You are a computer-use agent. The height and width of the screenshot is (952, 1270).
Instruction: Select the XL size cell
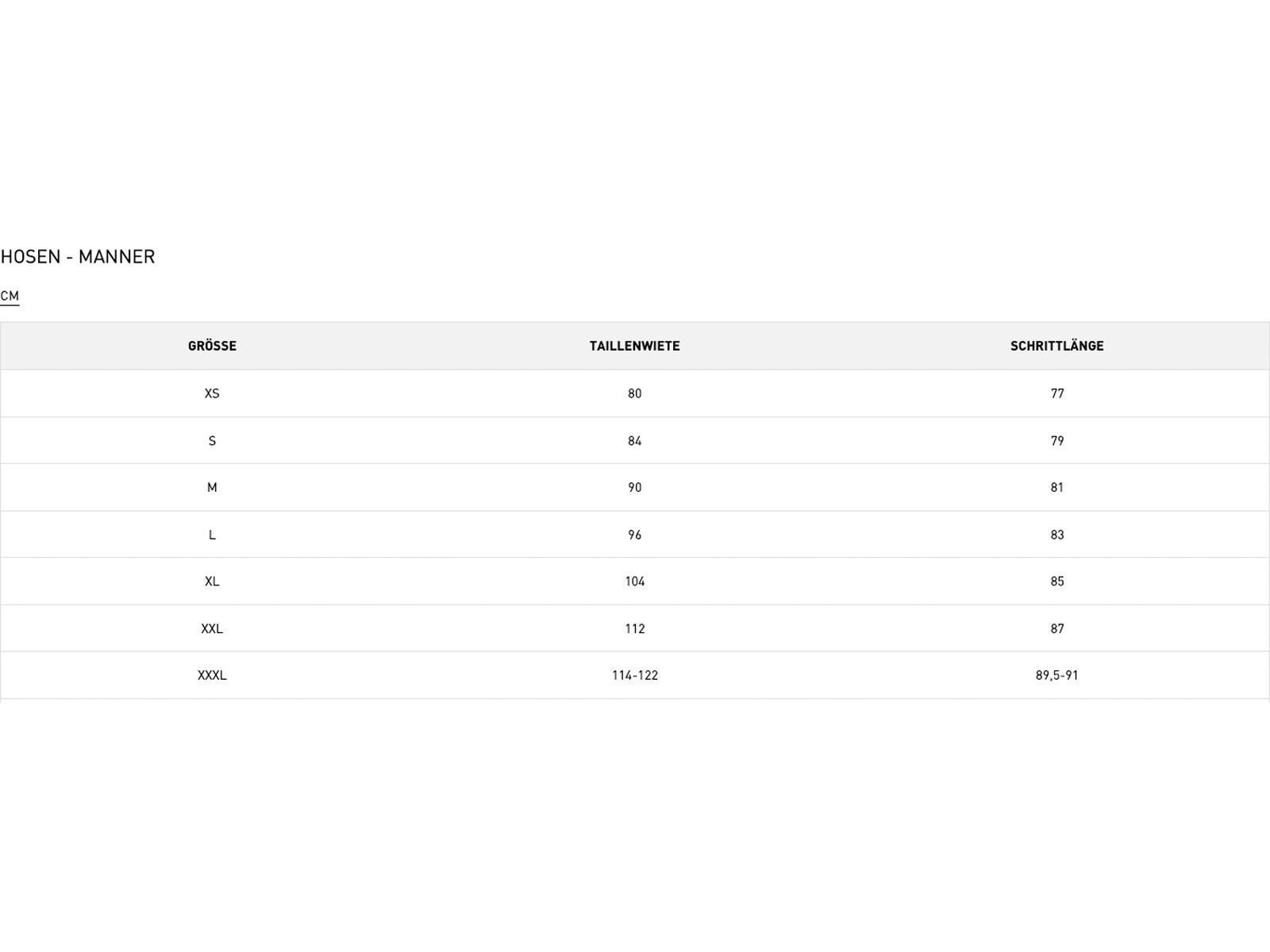[212, 582]
